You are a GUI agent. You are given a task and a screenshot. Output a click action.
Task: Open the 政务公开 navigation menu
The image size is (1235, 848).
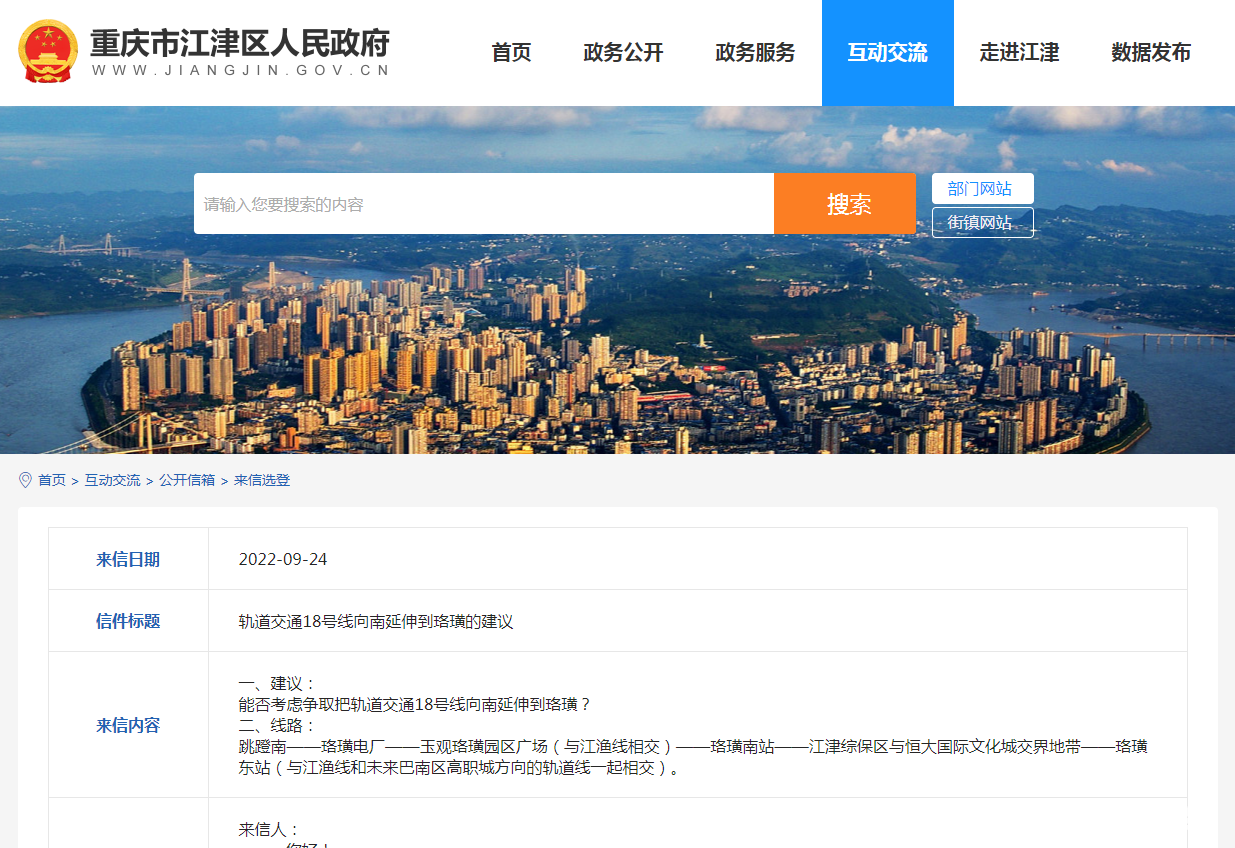pyautogui.click(x=623, y=53)
